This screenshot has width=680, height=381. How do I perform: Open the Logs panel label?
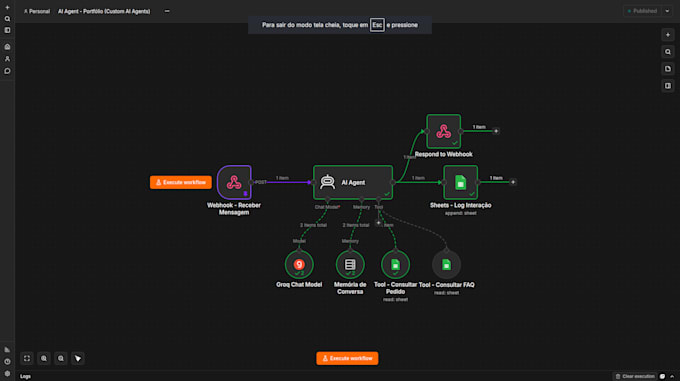point(25,376)
